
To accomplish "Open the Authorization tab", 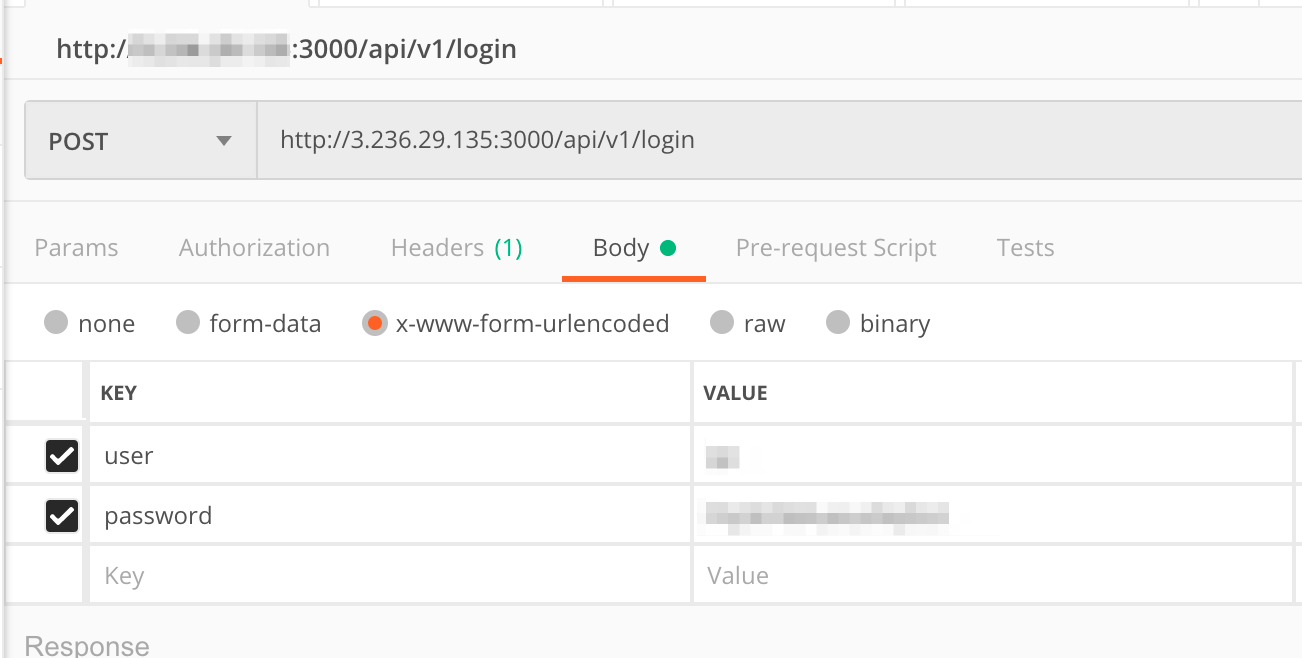I will (254, 248).
